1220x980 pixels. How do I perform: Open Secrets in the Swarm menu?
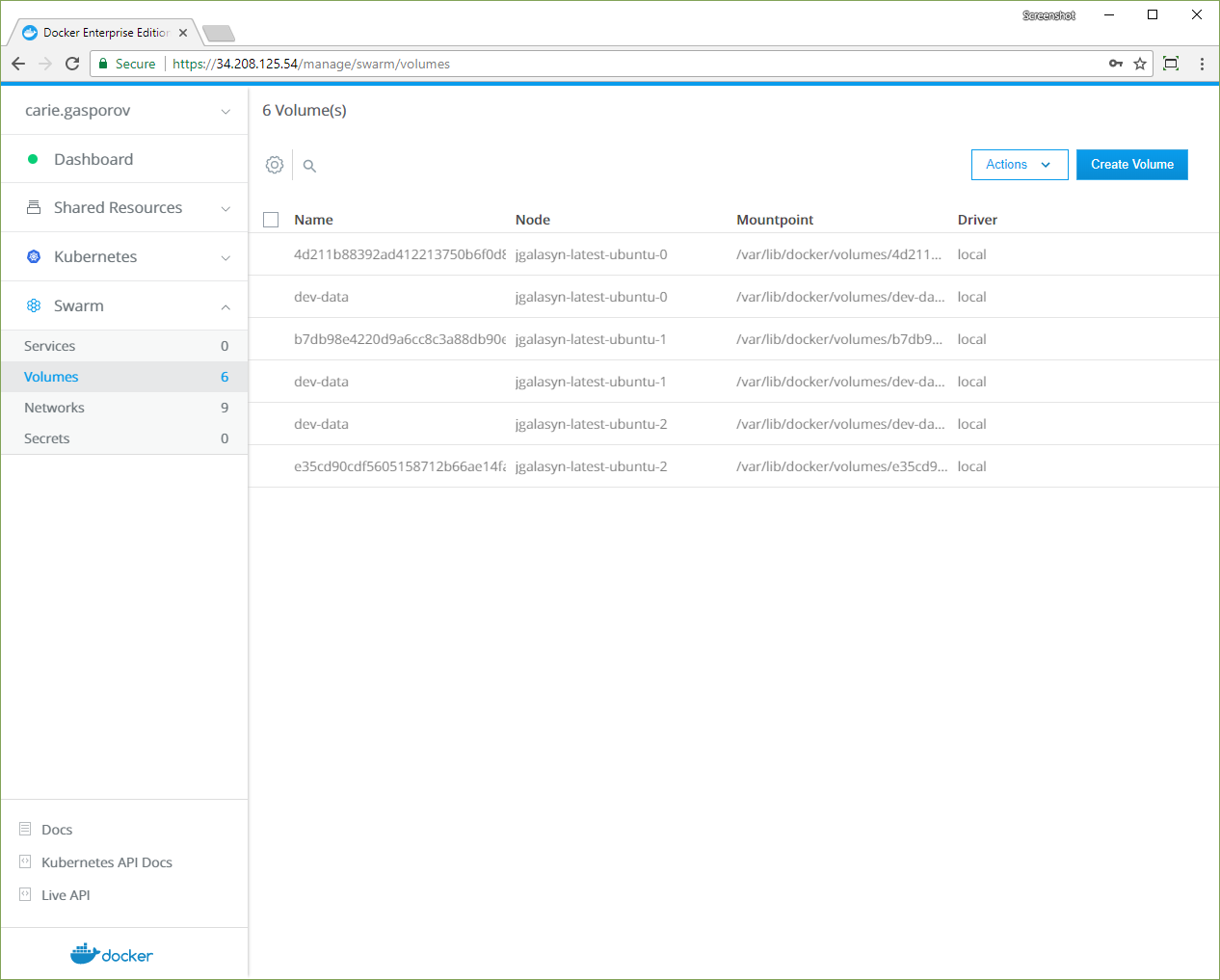47,438
